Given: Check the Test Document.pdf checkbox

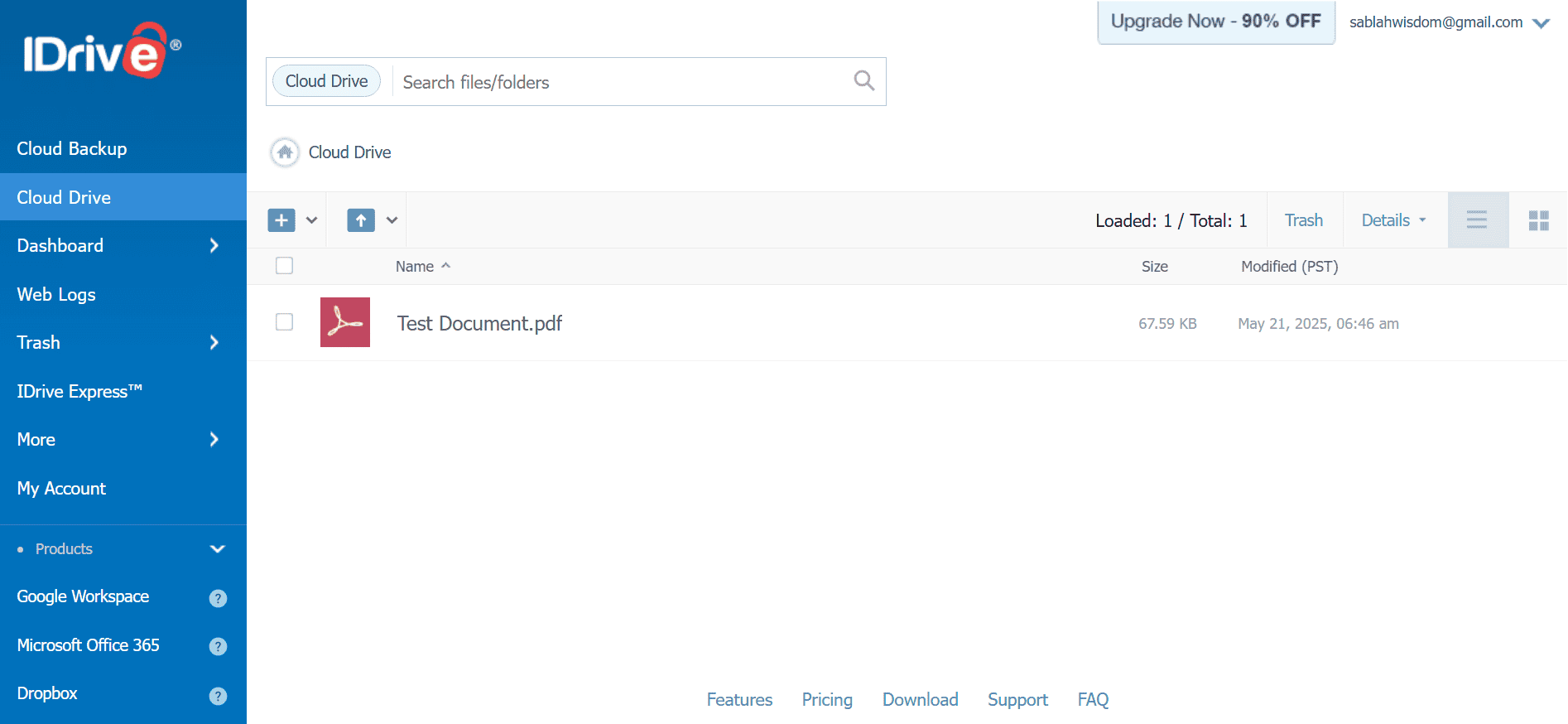Looking at the screenshot, I should click(284, 322).
